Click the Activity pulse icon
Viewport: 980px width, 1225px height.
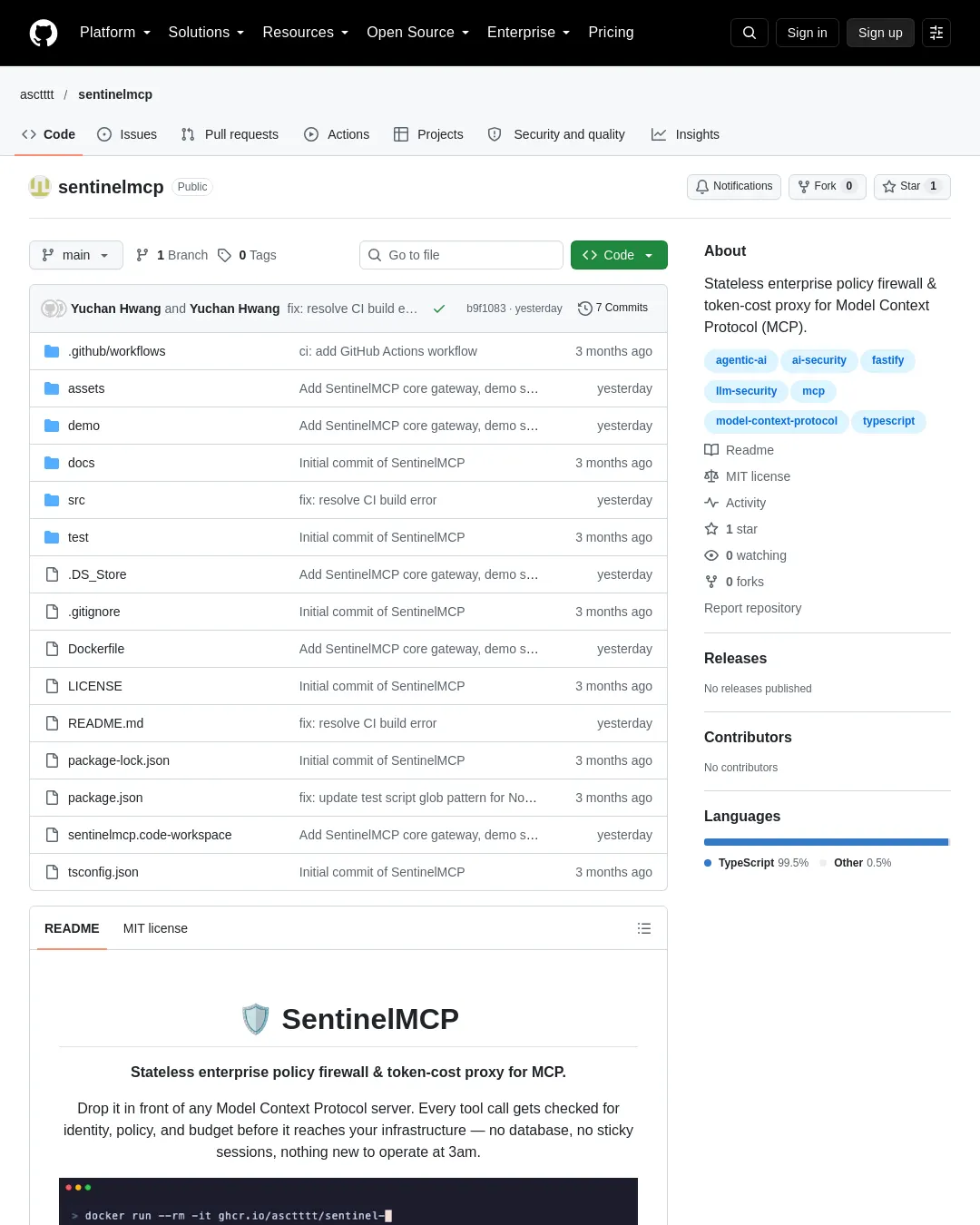711,503
